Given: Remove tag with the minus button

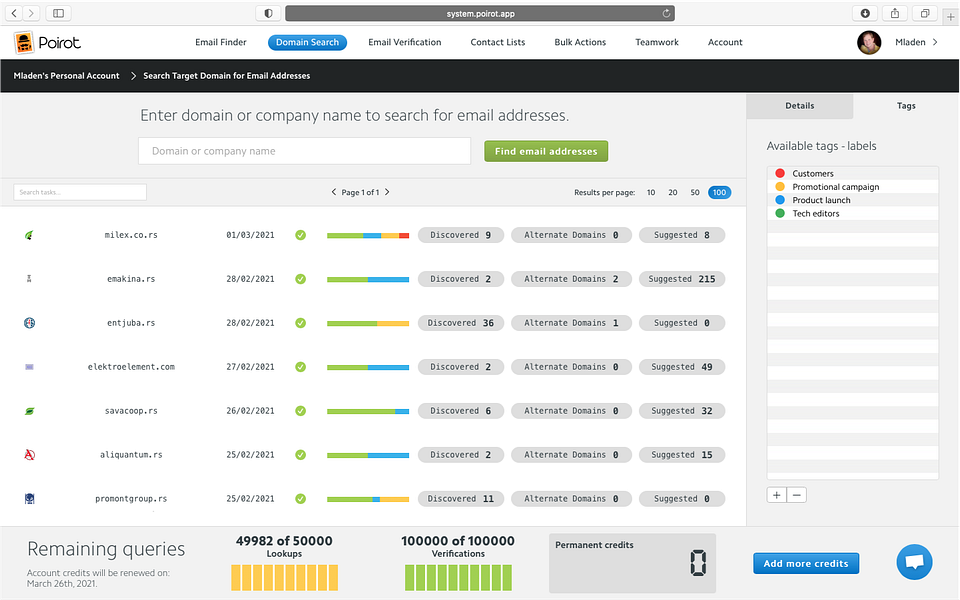Looking at the screenshot, I should pyautogui.click(x=797, y=495).
